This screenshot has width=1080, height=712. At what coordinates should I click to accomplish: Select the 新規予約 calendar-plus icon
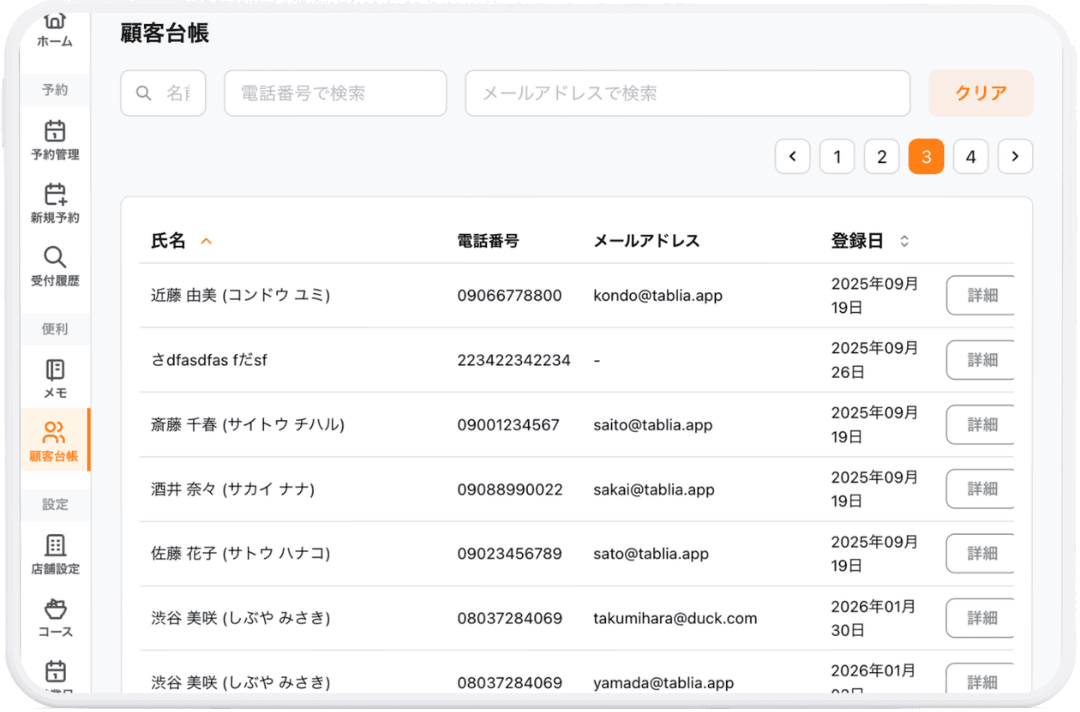[x=55, y=194]
